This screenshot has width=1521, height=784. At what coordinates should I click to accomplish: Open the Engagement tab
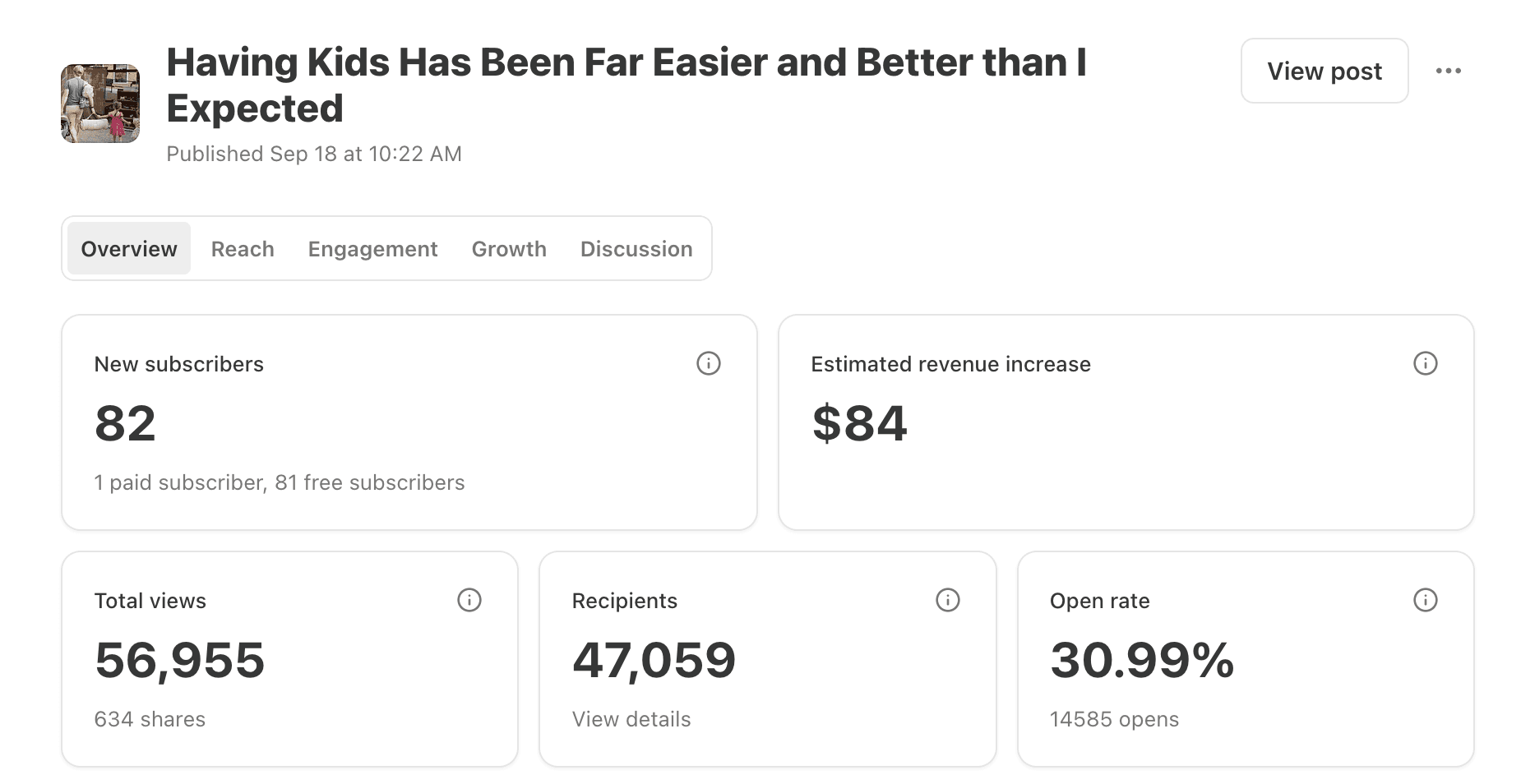[x=372, y=248]
